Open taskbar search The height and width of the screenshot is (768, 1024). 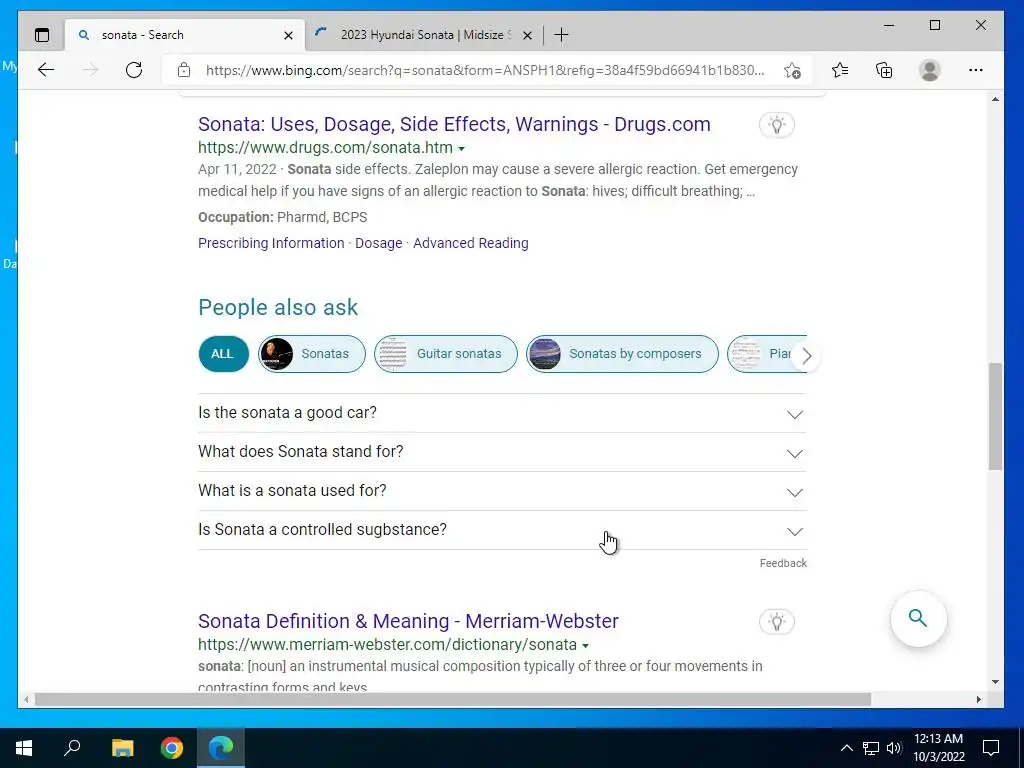72,748
